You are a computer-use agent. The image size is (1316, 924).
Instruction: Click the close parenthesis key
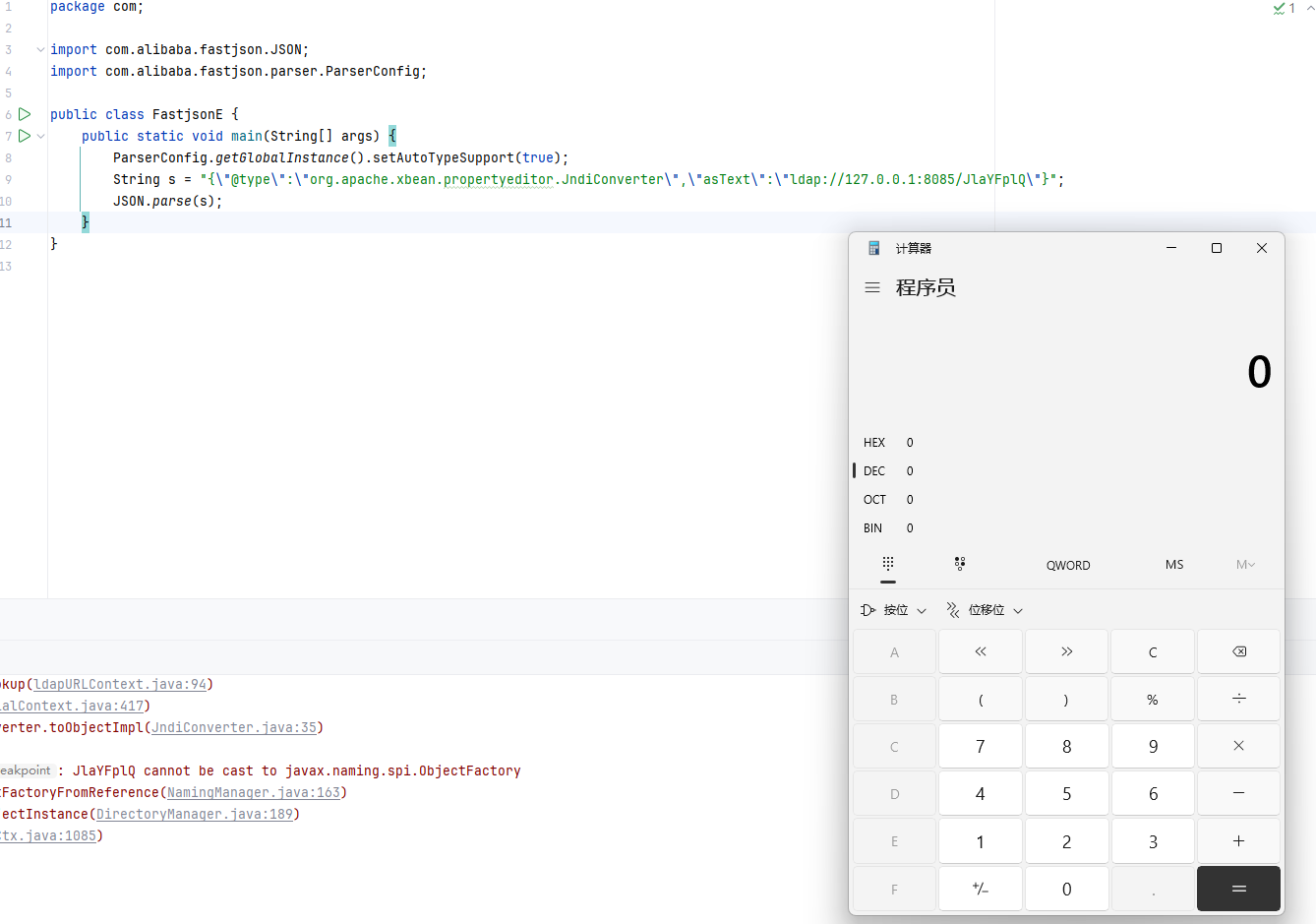tap(1066, 699)
